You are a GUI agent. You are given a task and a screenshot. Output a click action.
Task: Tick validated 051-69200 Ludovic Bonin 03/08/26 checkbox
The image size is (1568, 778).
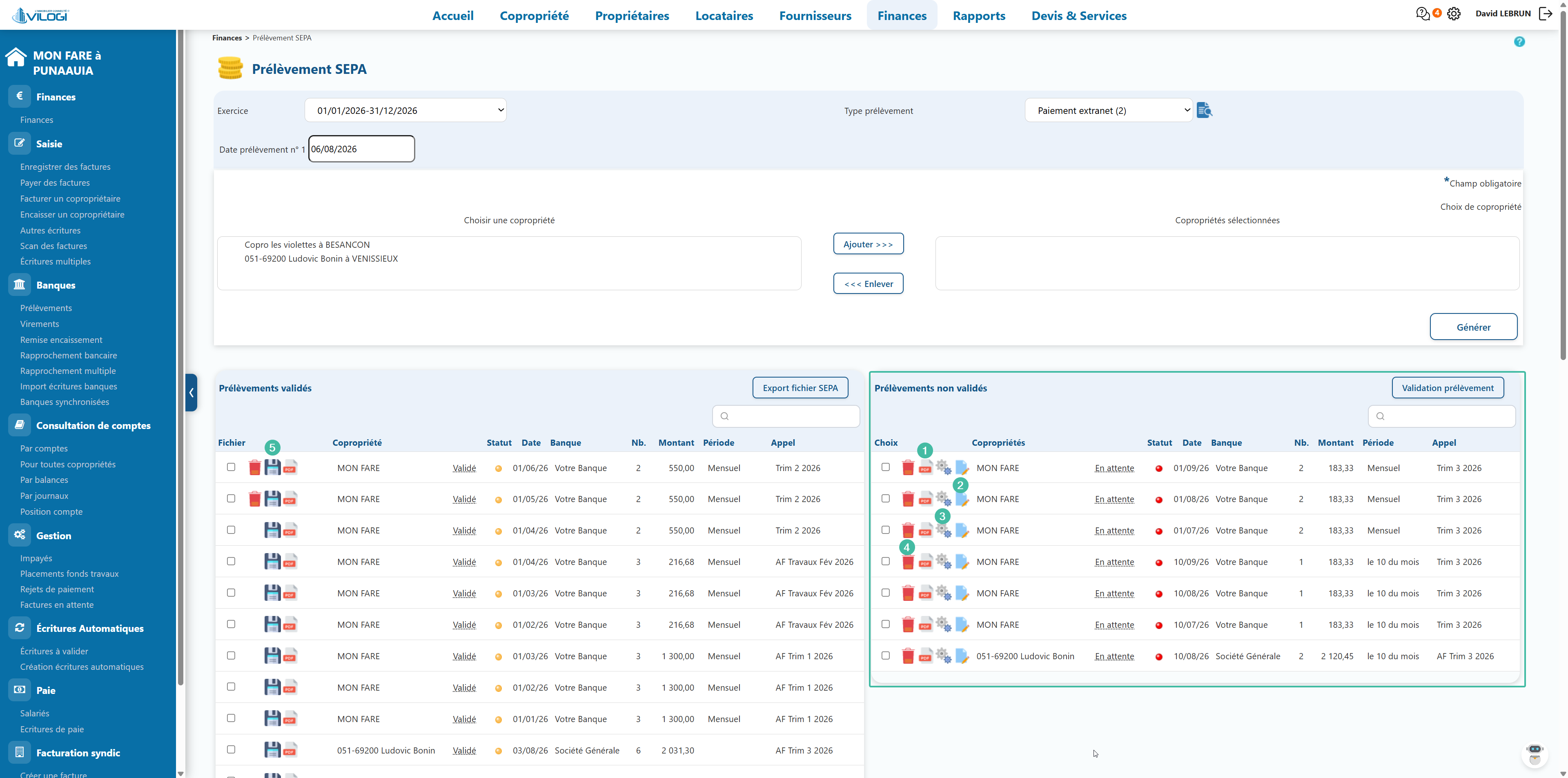click(x=231, y=749)
